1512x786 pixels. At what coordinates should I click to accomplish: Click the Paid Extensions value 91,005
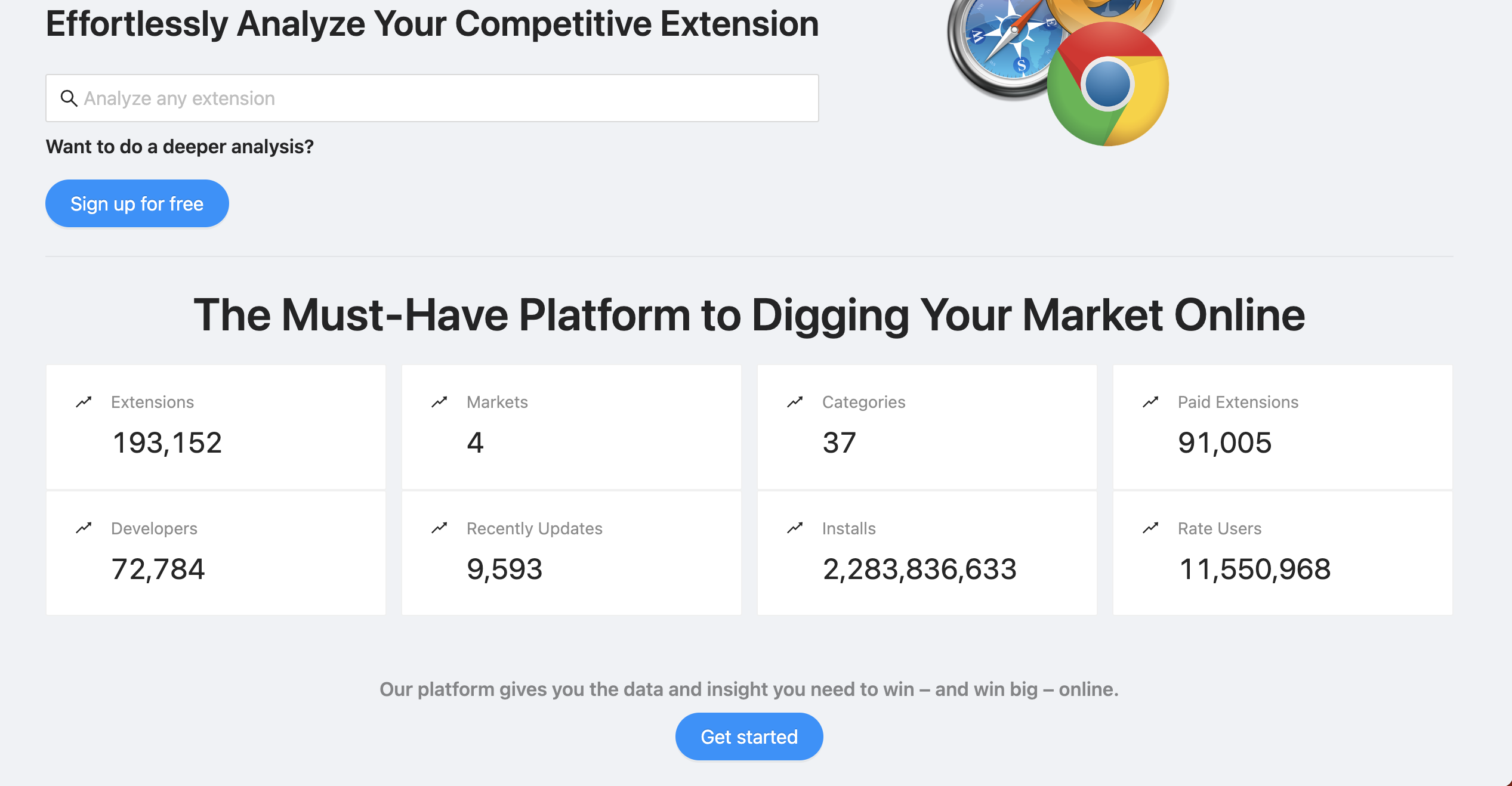pos(1225,442)
